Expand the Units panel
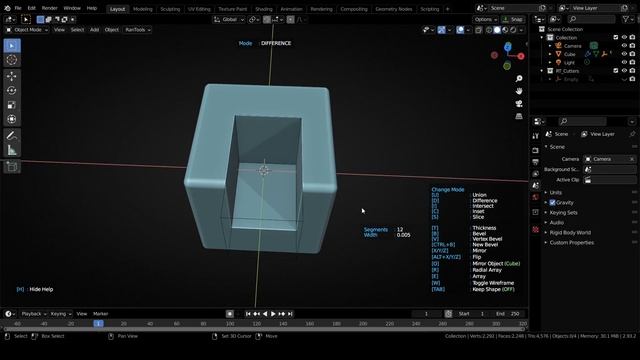 click(556, 192)
